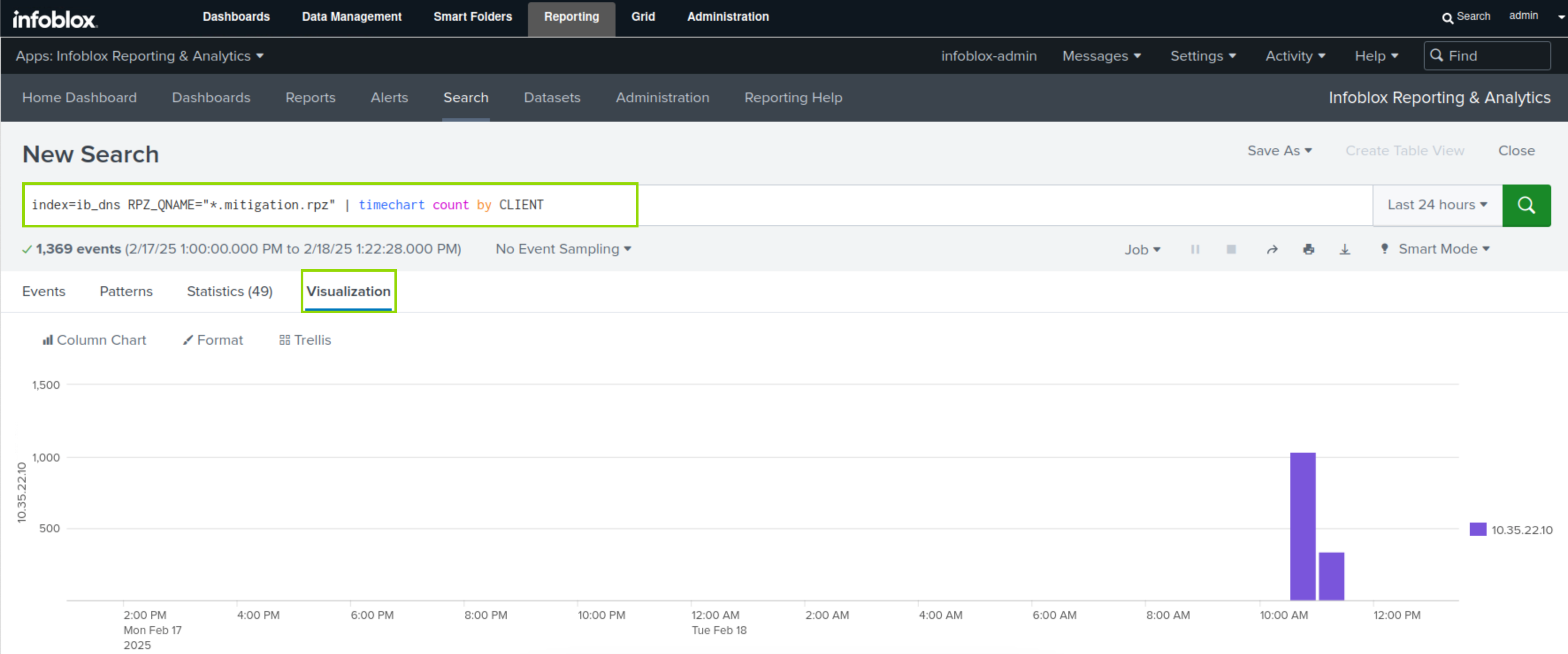Expand the No Event Sampling dropdown

[x=562, y=249]
